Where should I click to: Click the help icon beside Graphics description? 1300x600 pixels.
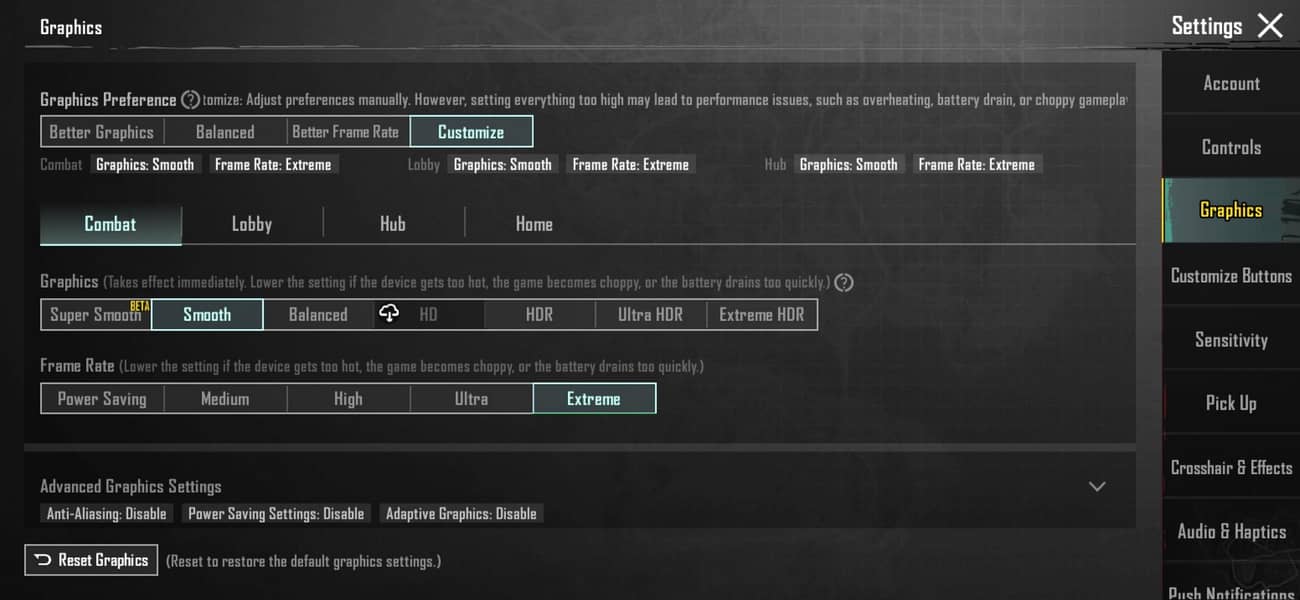pos(843,283)
